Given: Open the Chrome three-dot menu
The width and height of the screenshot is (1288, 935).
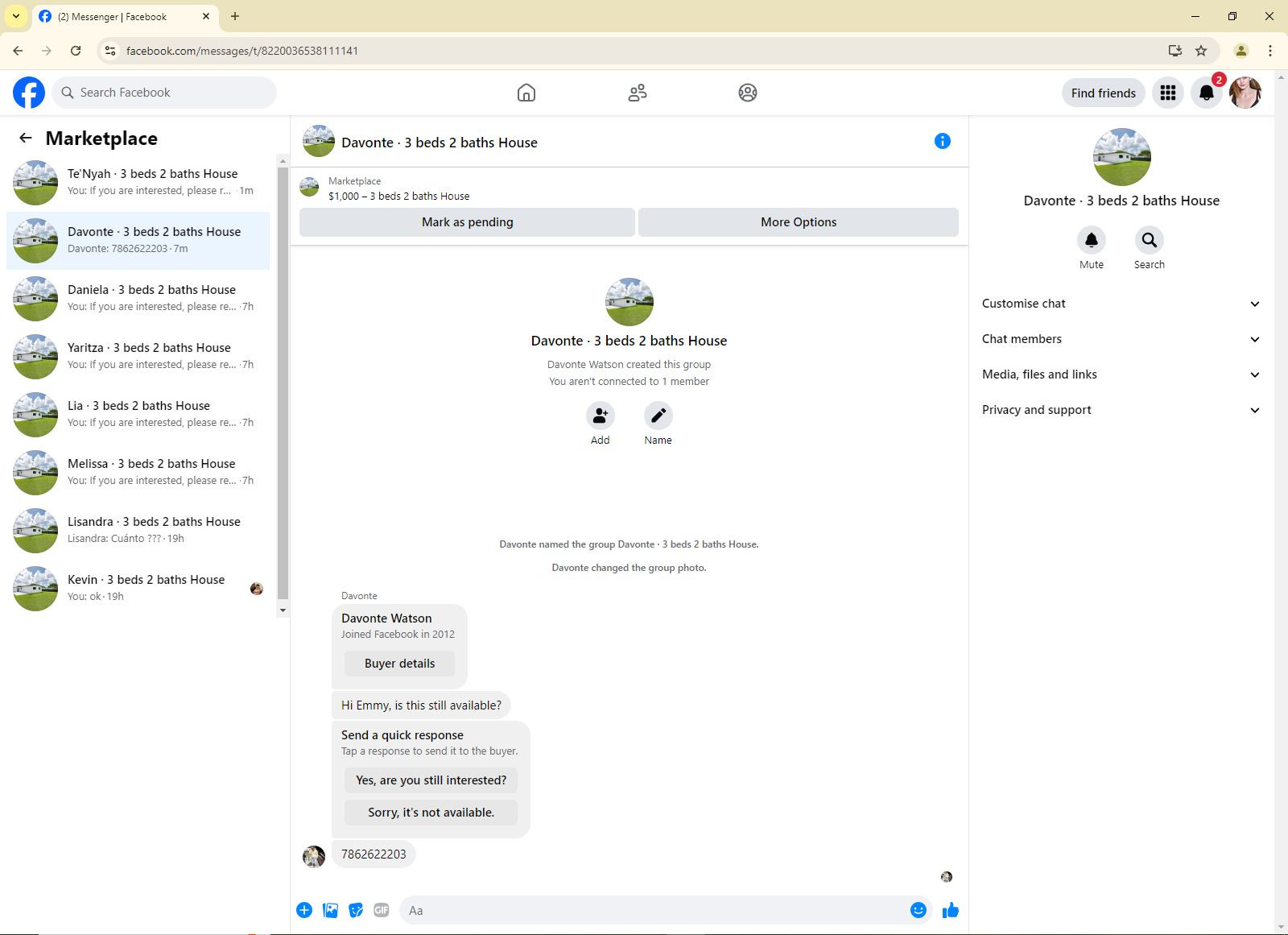Looking at the screenshot, I should coord(1270,51).
